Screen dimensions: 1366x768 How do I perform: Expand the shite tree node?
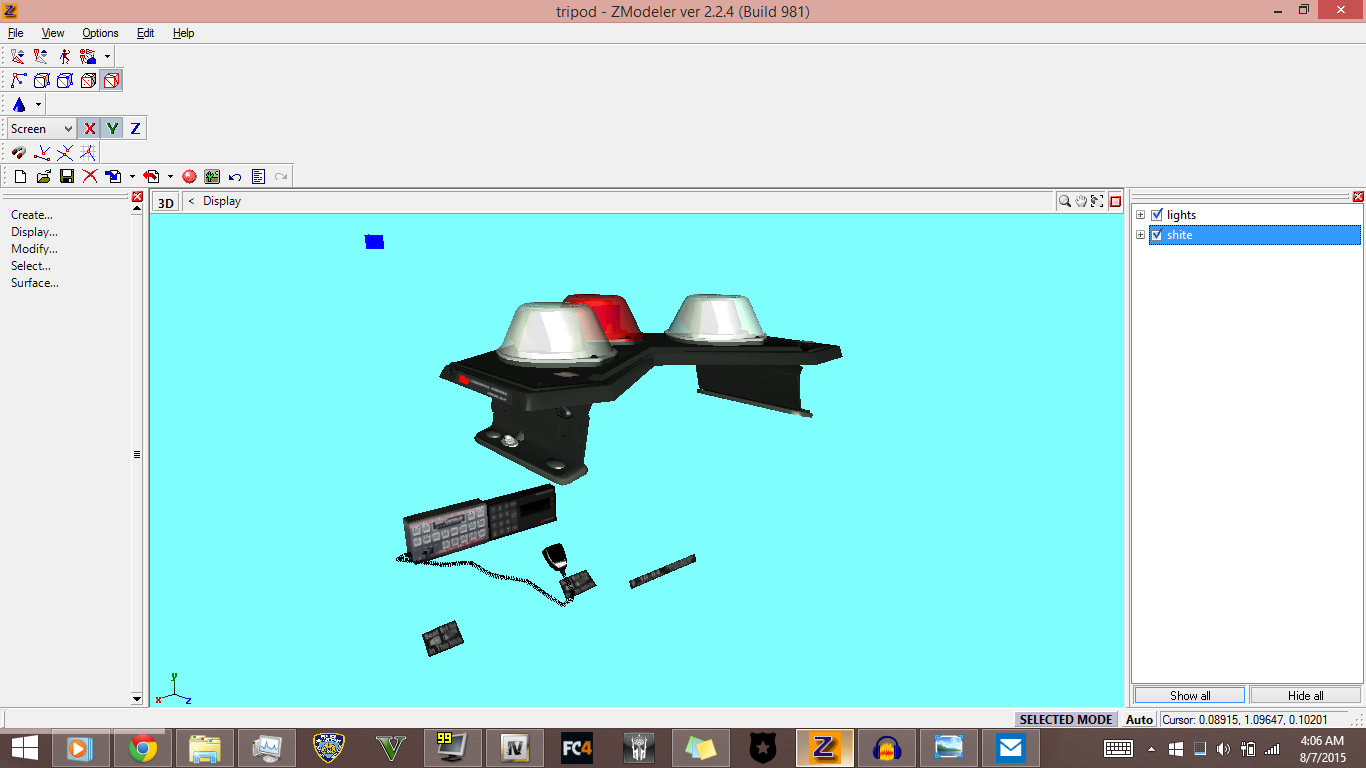click(x=1141, y=235)
